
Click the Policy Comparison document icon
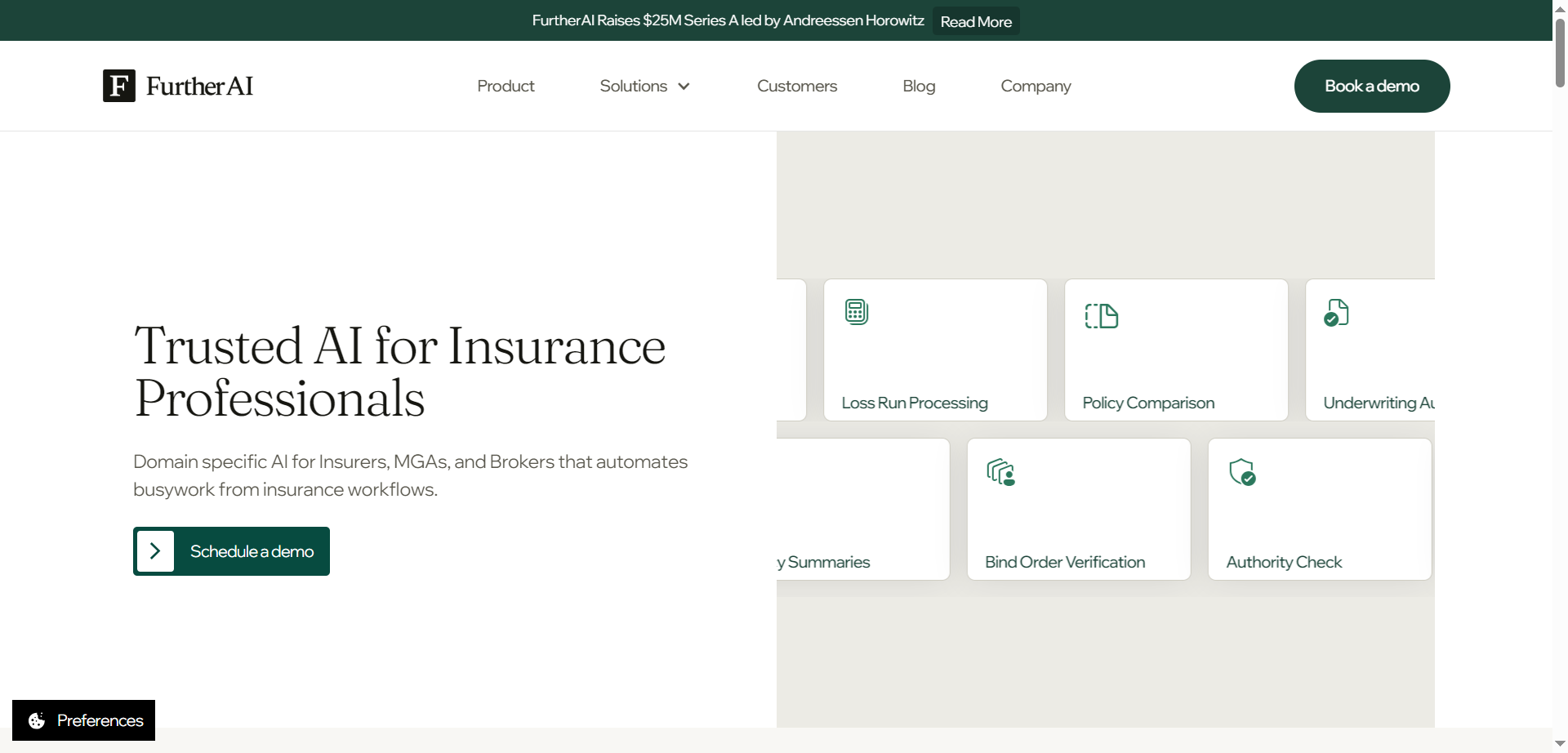pyautogui.click(x=1101, y=315)
